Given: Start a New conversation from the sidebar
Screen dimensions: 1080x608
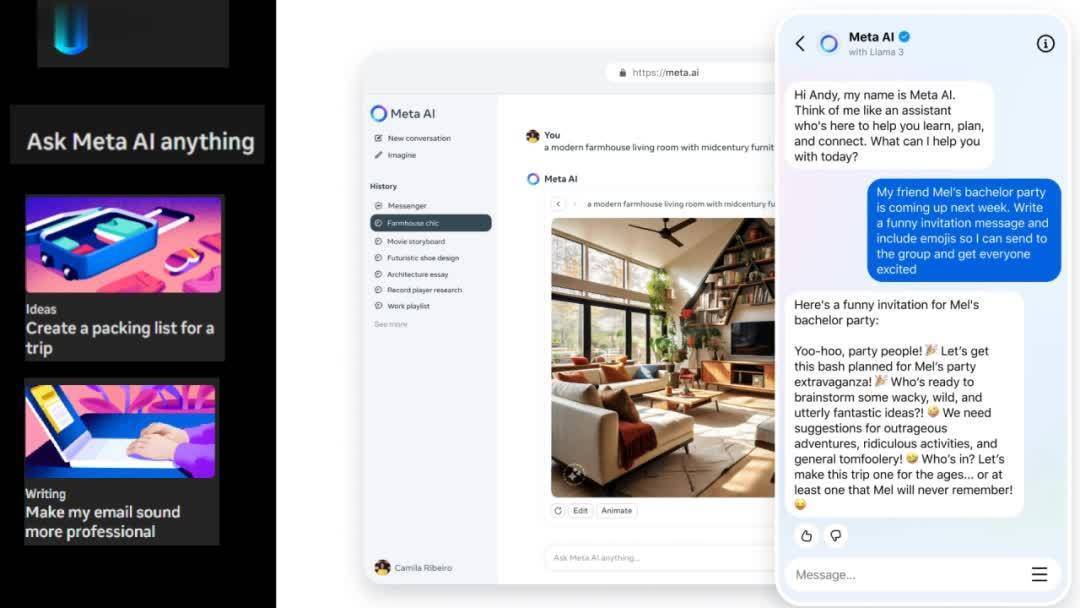Looking at the screenshot, I should (x=418, y=138).
